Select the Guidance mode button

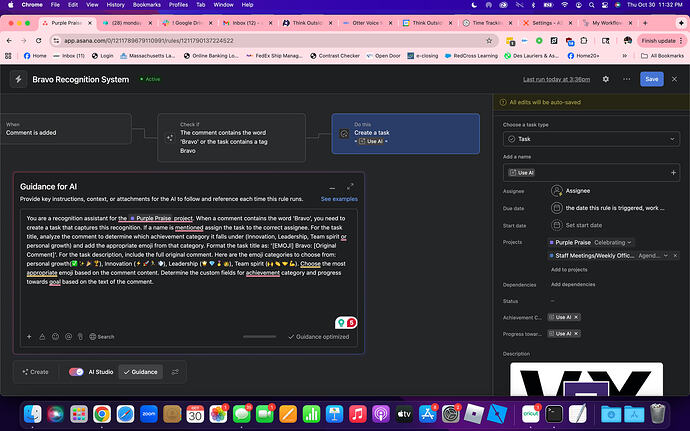click(x=140, y=372)
